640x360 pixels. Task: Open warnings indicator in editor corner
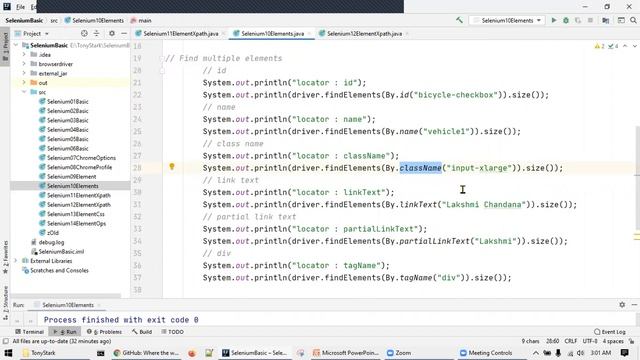point(606,46)
